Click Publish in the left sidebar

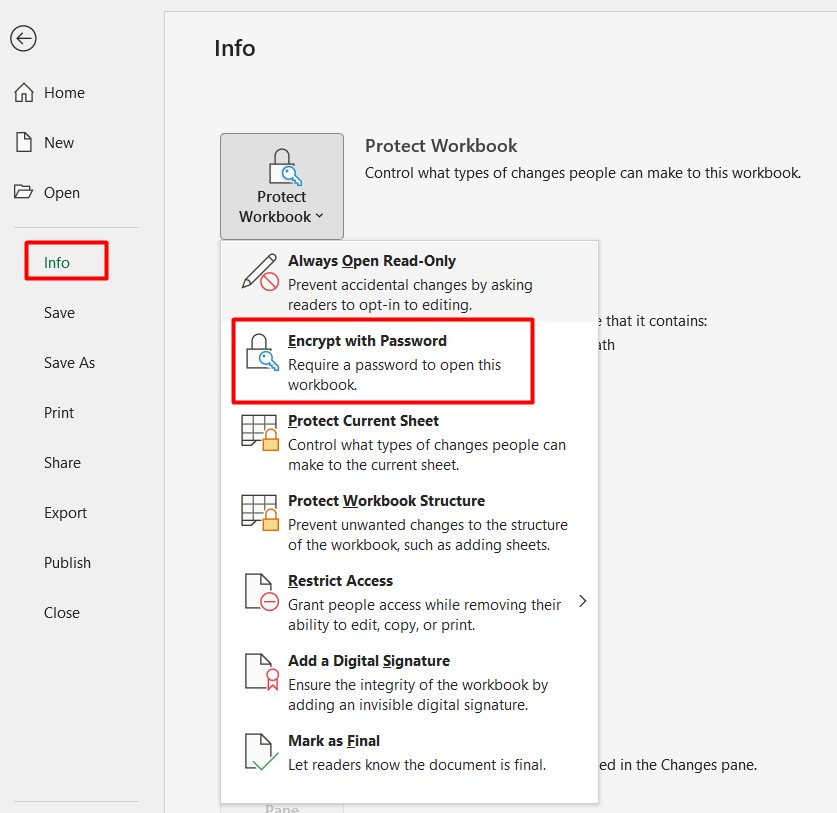[x=68, y=563]
